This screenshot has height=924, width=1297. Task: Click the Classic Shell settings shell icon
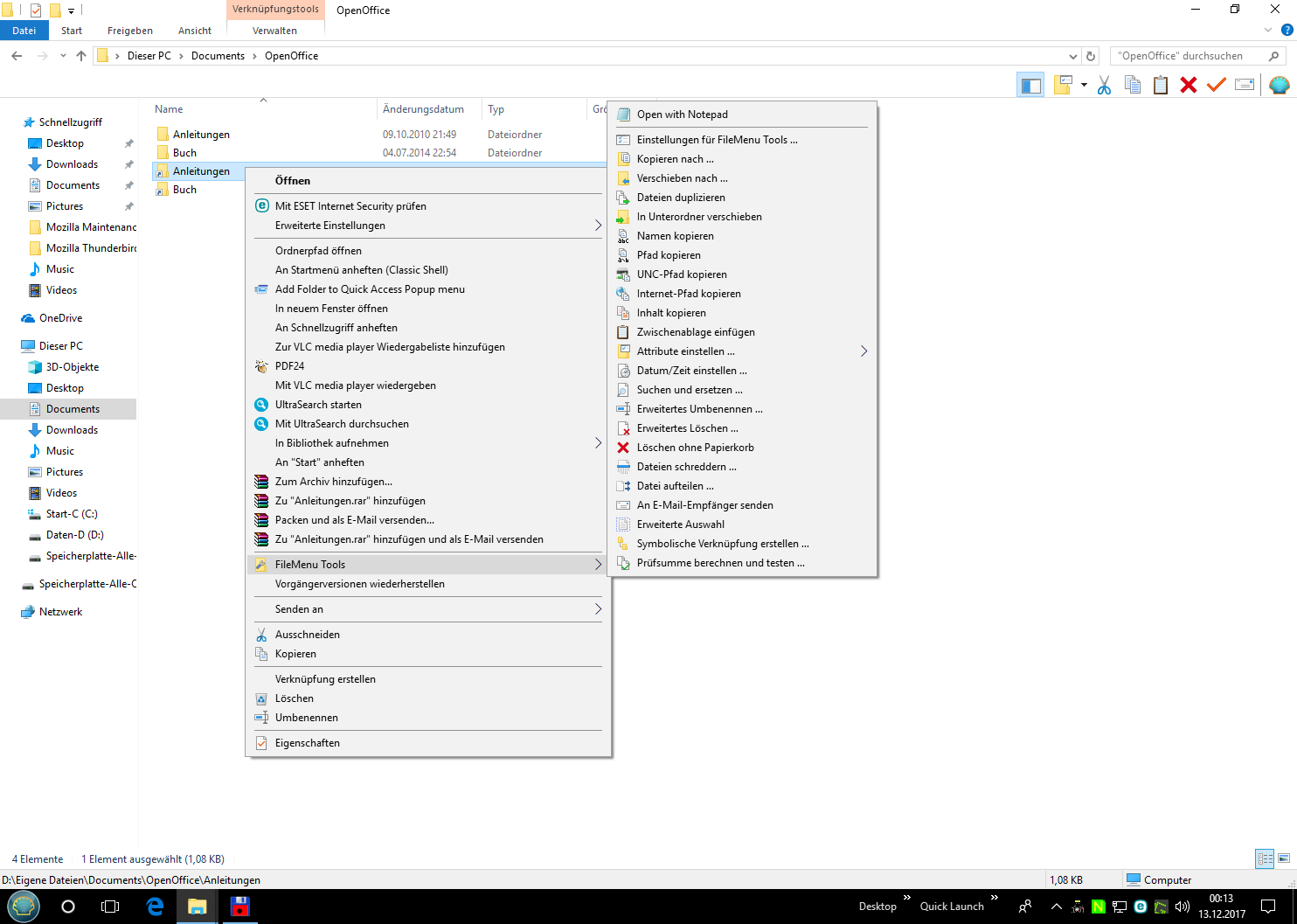(x=1279, y=85)
